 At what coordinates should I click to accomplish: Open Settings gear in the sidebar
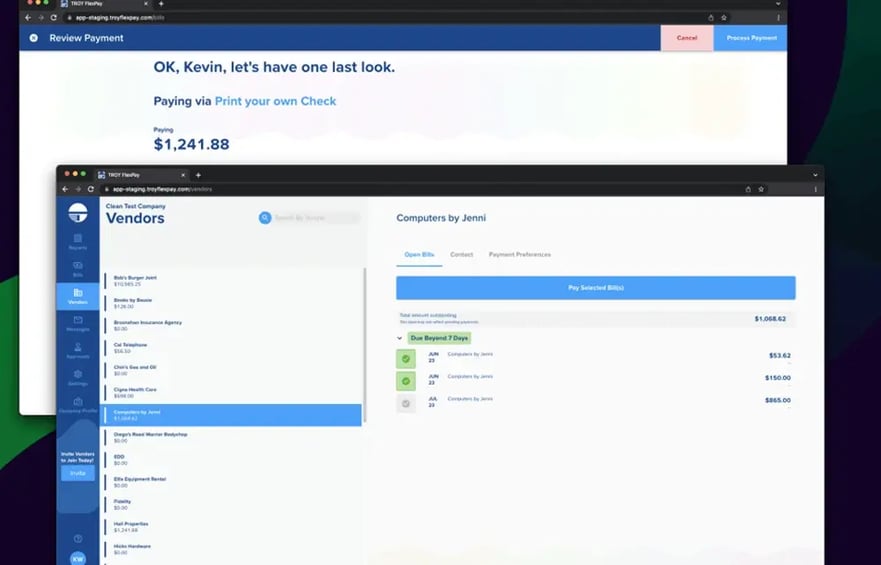click(x=78, y=378)
